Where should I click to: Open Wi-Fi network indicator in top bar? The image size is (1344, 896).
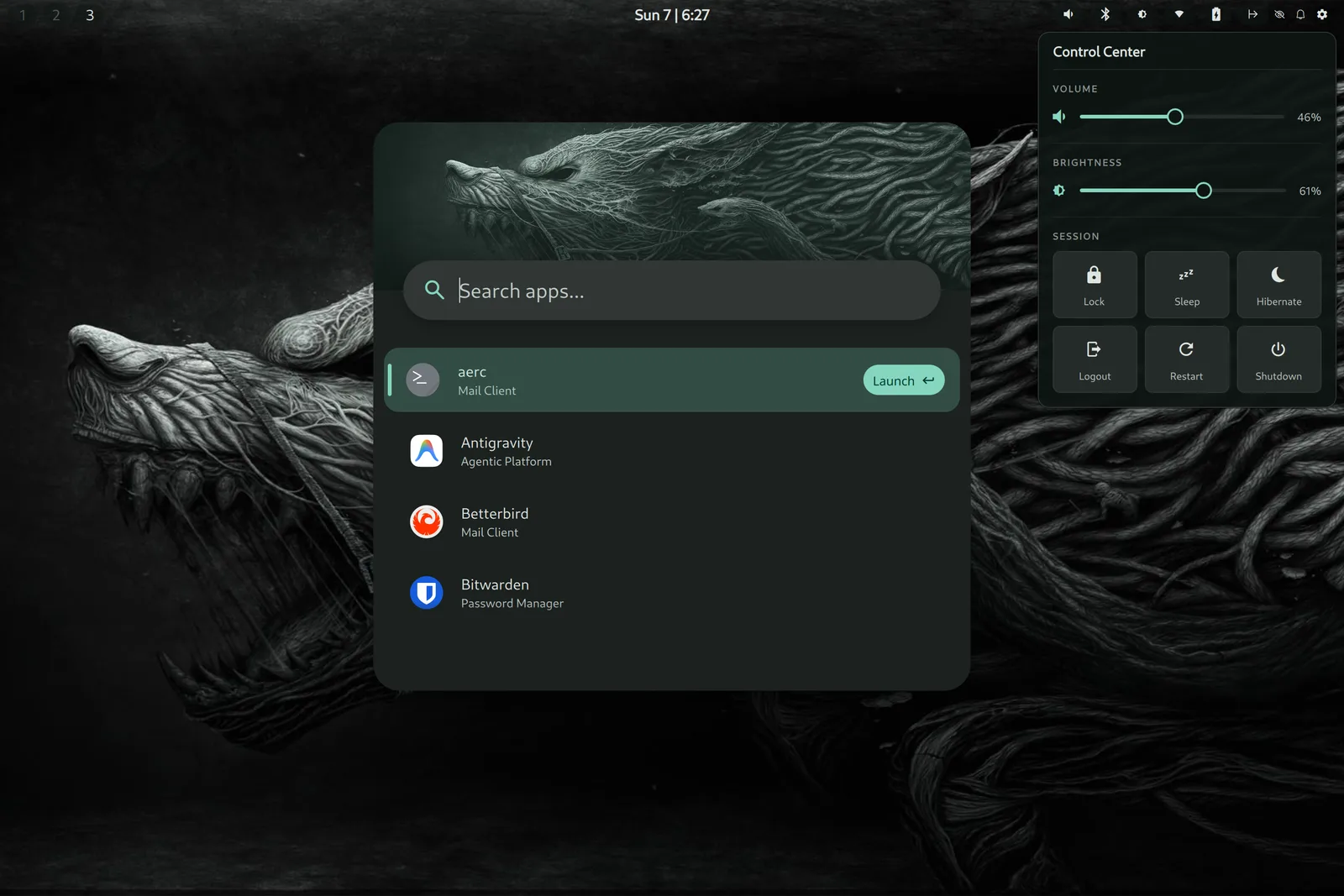click(1179, 14)
